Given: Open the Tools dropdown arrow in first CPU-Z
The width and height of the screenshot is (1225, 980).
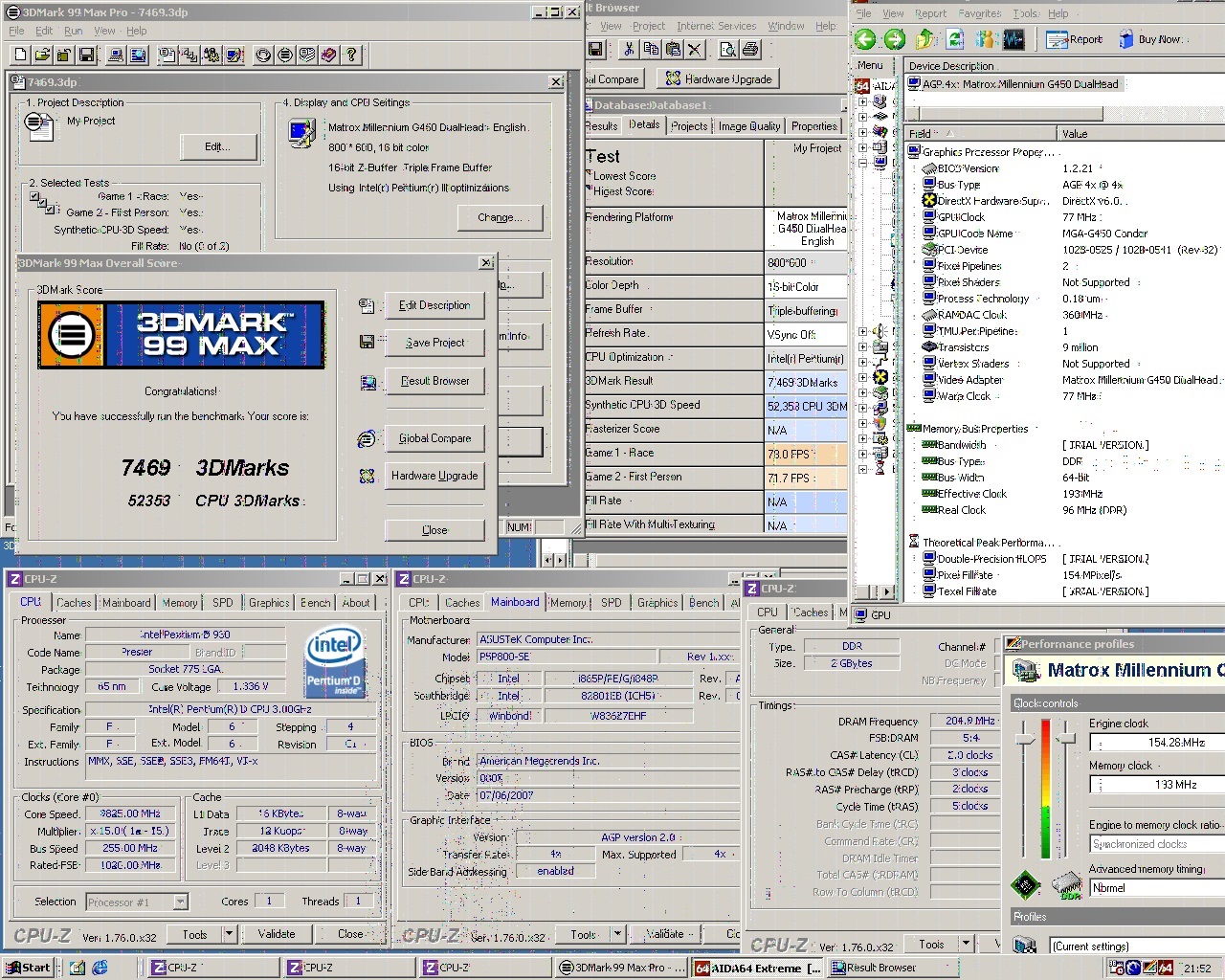Looking at the screenshot, I should pyautogui.click(x=229, y=934).
